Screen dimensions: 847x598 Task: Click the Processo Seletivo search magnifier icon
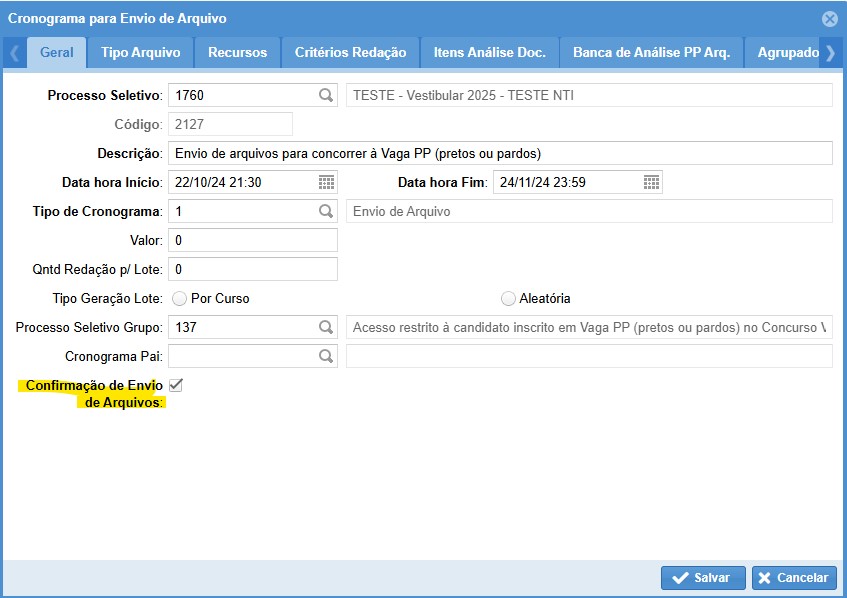click(325, 96)
